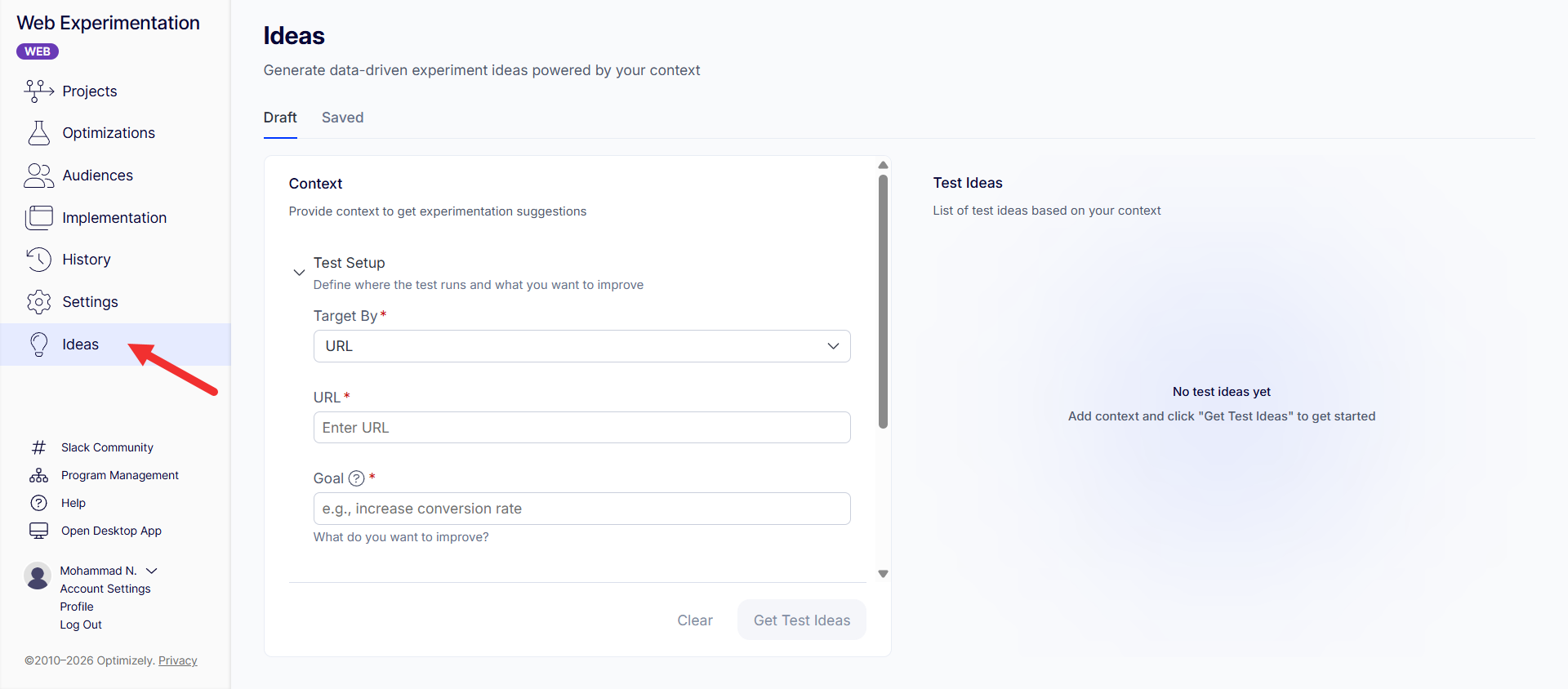
Task: Click the Implementation window icon
Action: click(x=38, y=218)
